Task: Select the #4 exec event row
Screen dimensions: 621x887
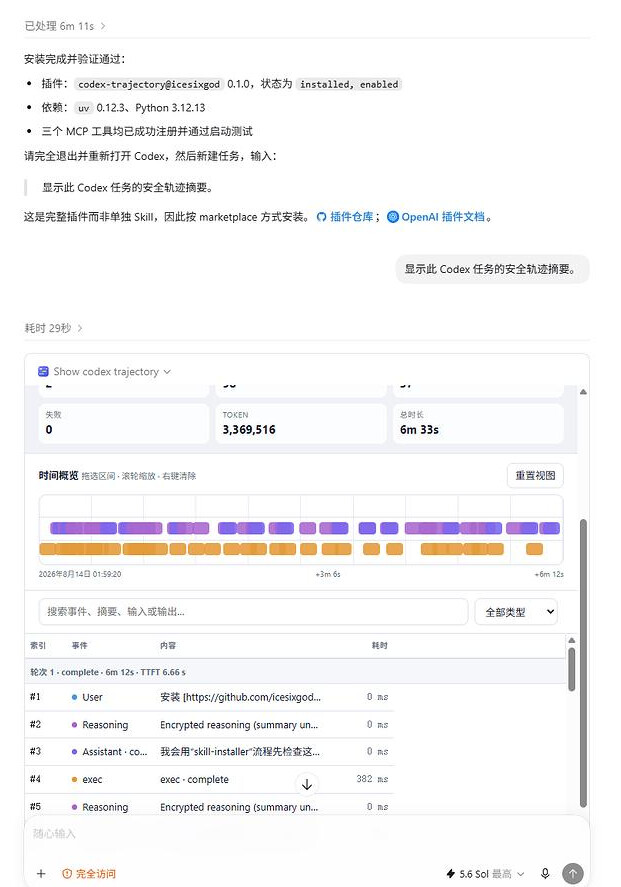Action: point(209,779)
